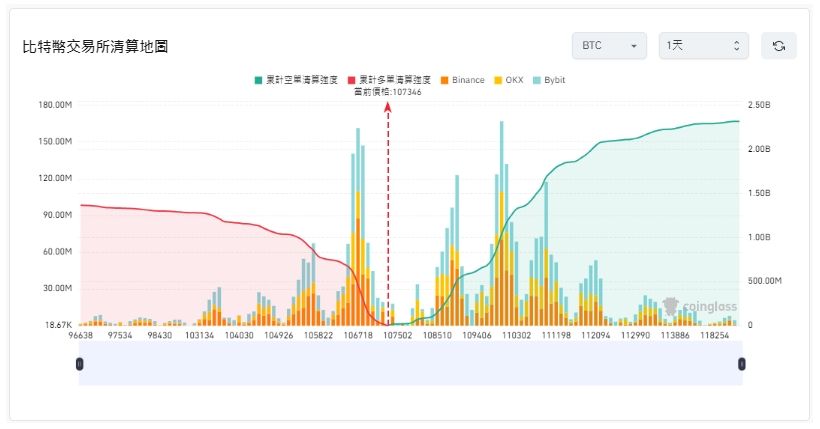Click the 108510 x-axis price label
Viewport: 820px width, 429px height.
437,335
